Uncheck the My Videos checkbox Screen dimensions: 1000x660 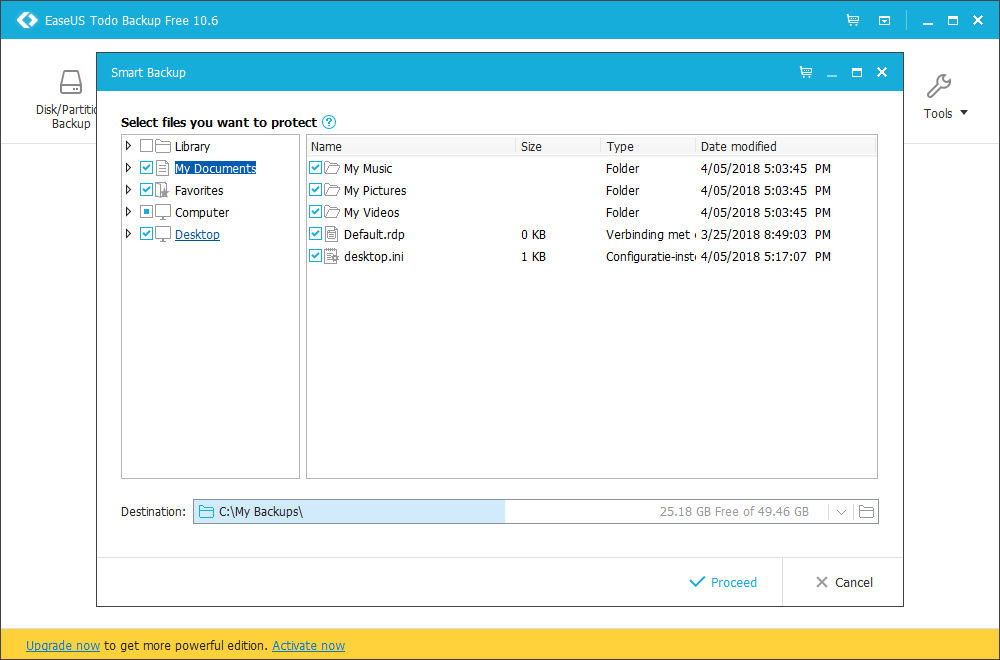point(315,212)
